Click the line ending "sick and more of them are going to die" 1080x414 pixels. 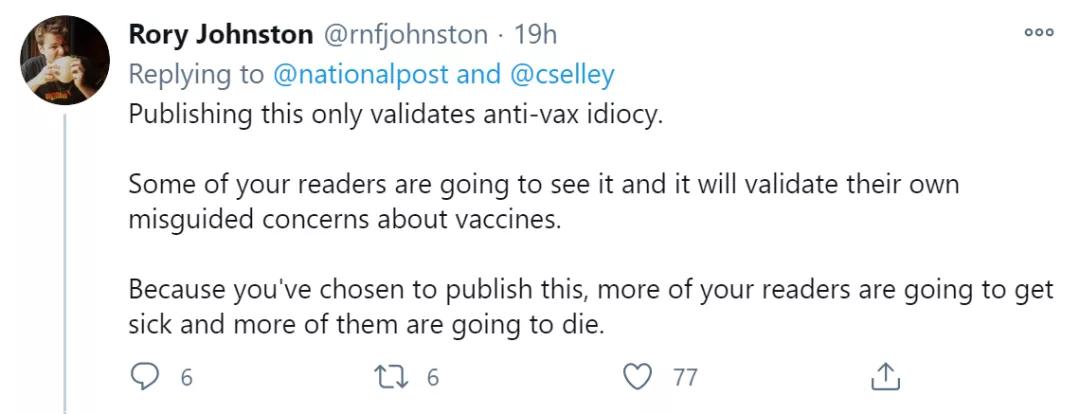(367, 325)
